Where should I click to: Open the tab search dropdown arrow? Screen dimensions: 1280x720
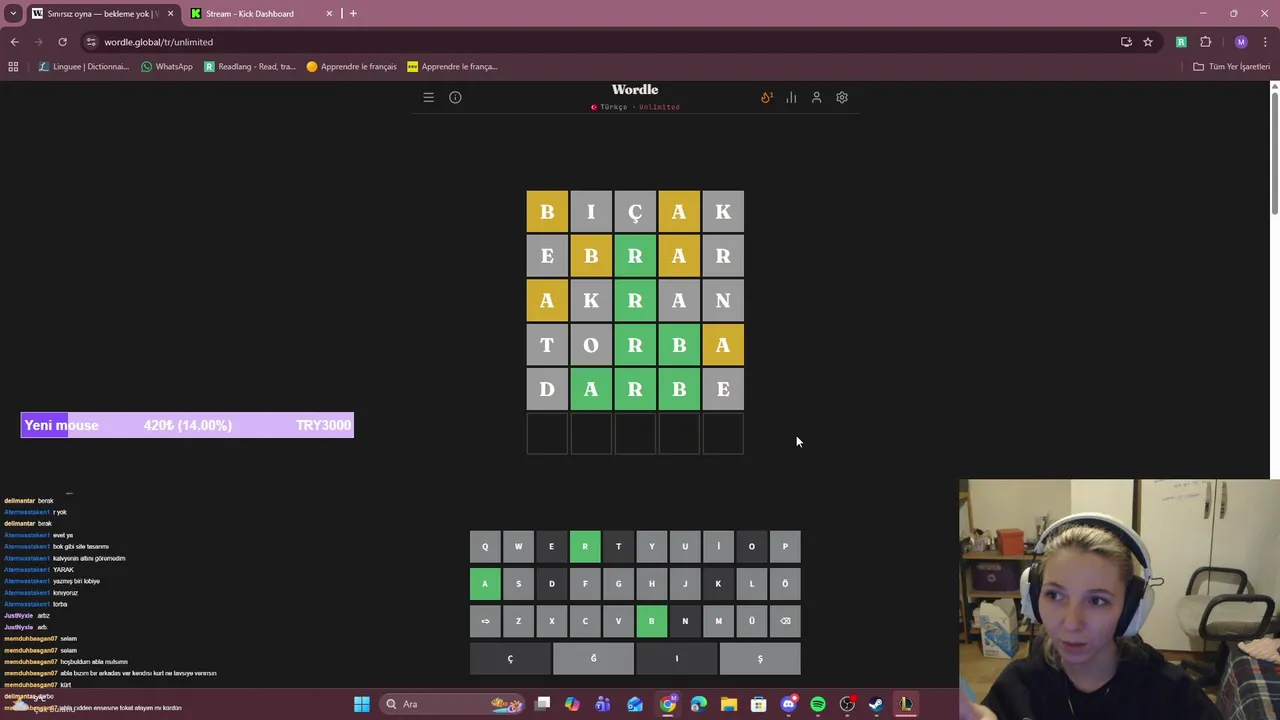pyautogui.click(x=13, y=14)
